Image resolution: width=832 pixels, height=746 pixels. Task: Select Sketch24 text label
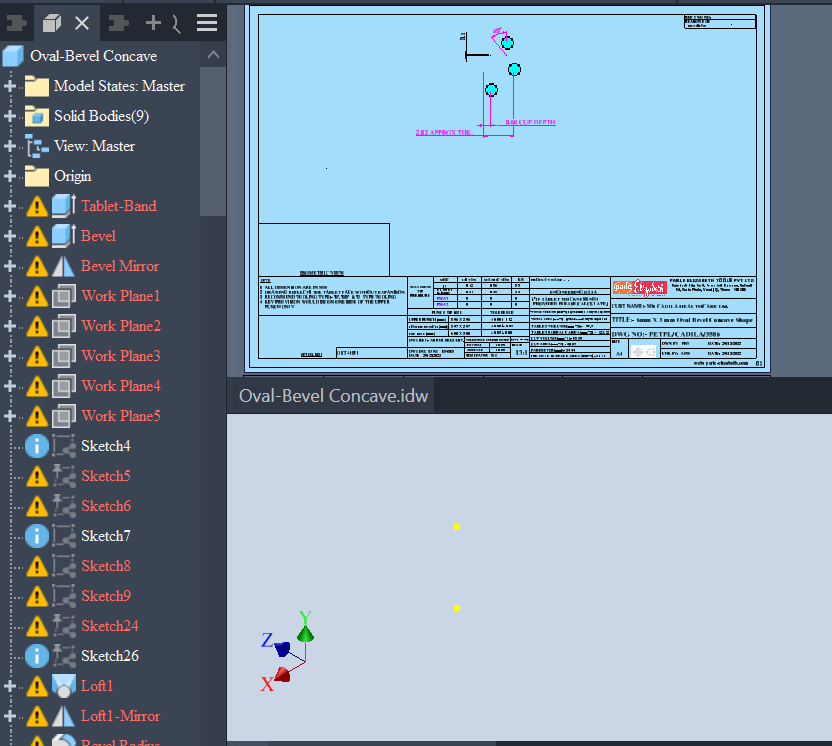pos(110,626)
